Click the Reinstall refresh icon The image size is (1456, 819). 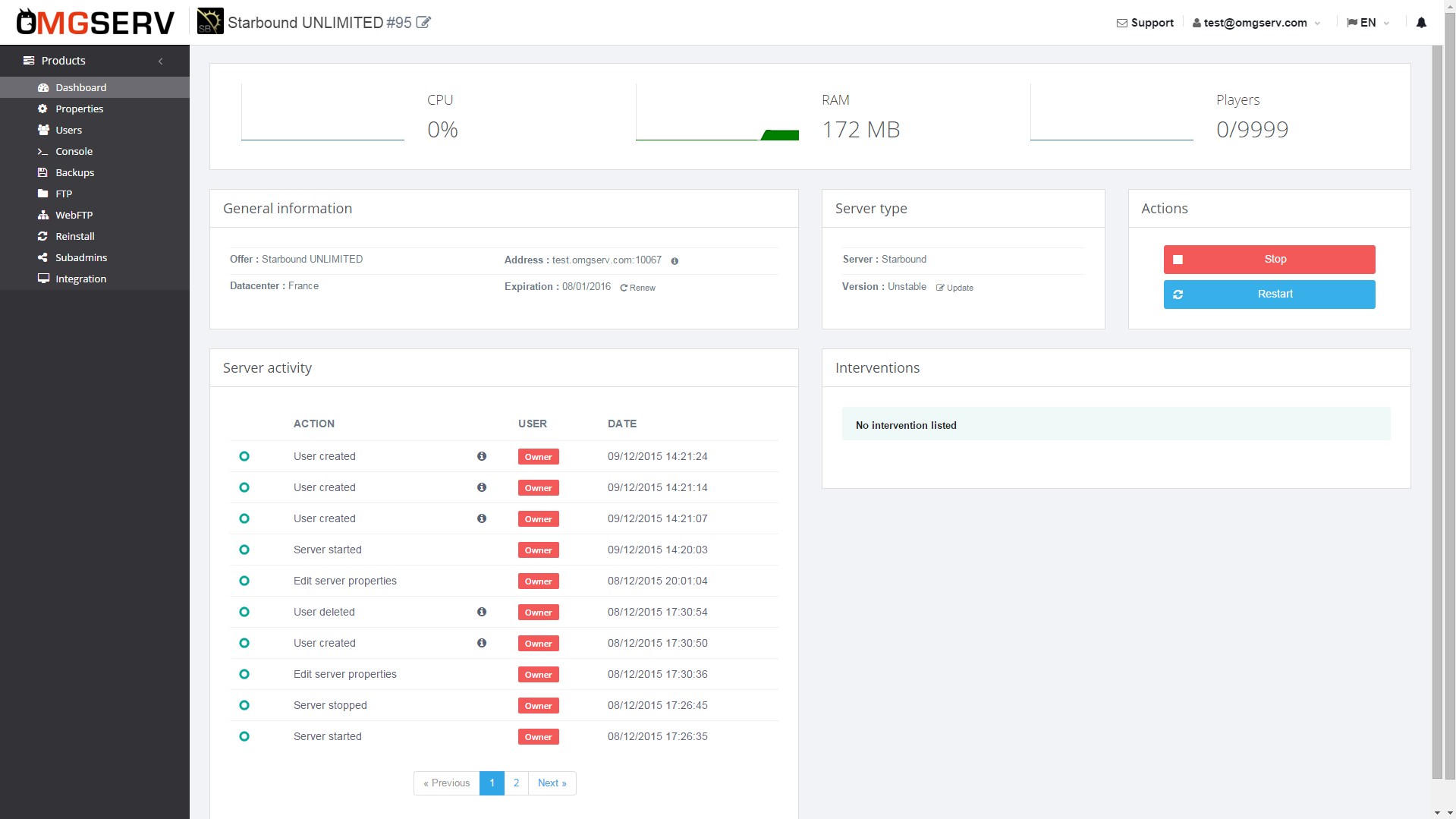[x=42, y=236]
